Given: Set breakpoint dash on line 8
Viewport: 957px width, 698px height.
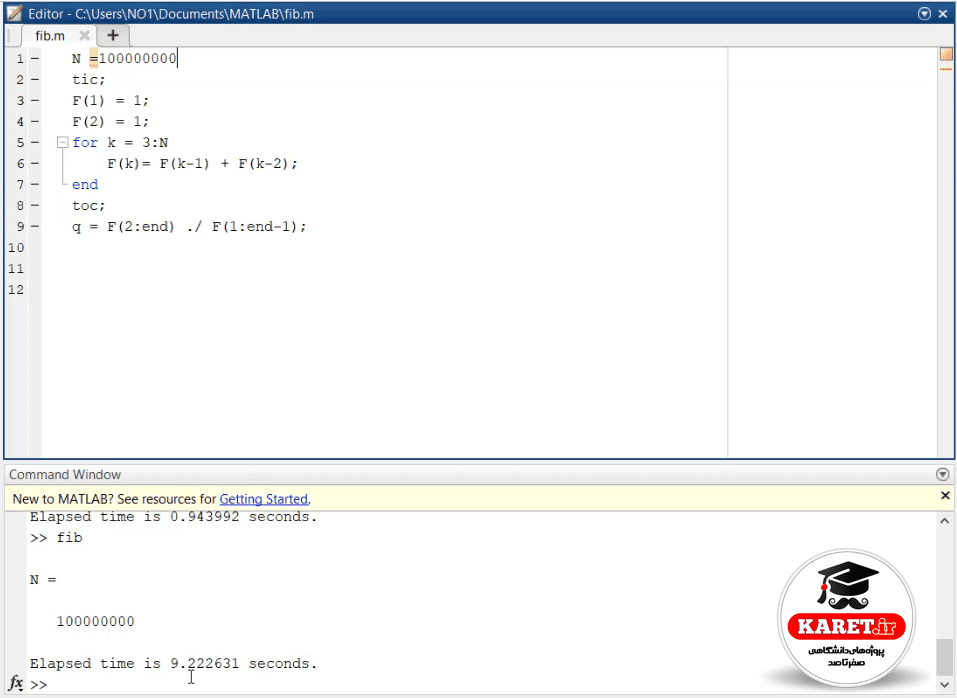Looking at the screenshot, I should [x=35, y=206].
